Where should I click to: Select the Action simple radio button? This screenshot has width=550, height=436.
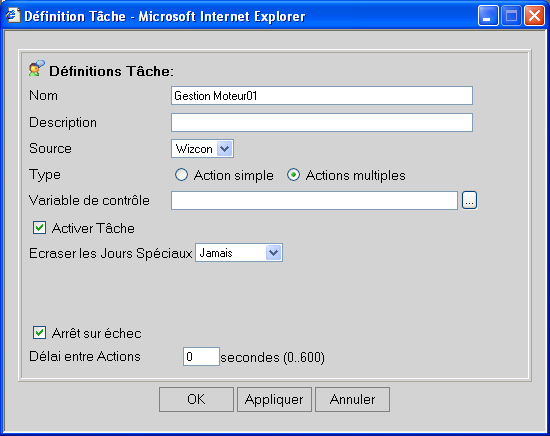[x=181, y=175]
